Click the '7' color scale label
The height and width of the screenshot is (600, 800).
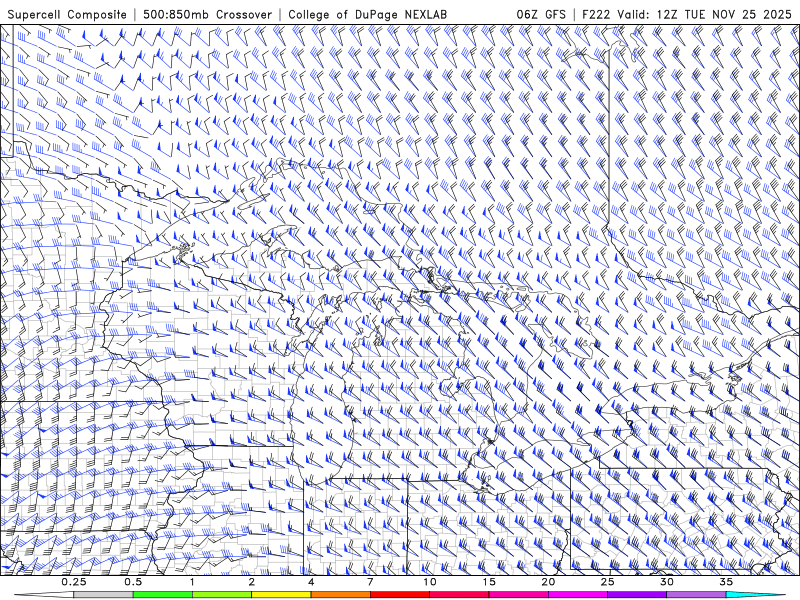pos(370,582)
